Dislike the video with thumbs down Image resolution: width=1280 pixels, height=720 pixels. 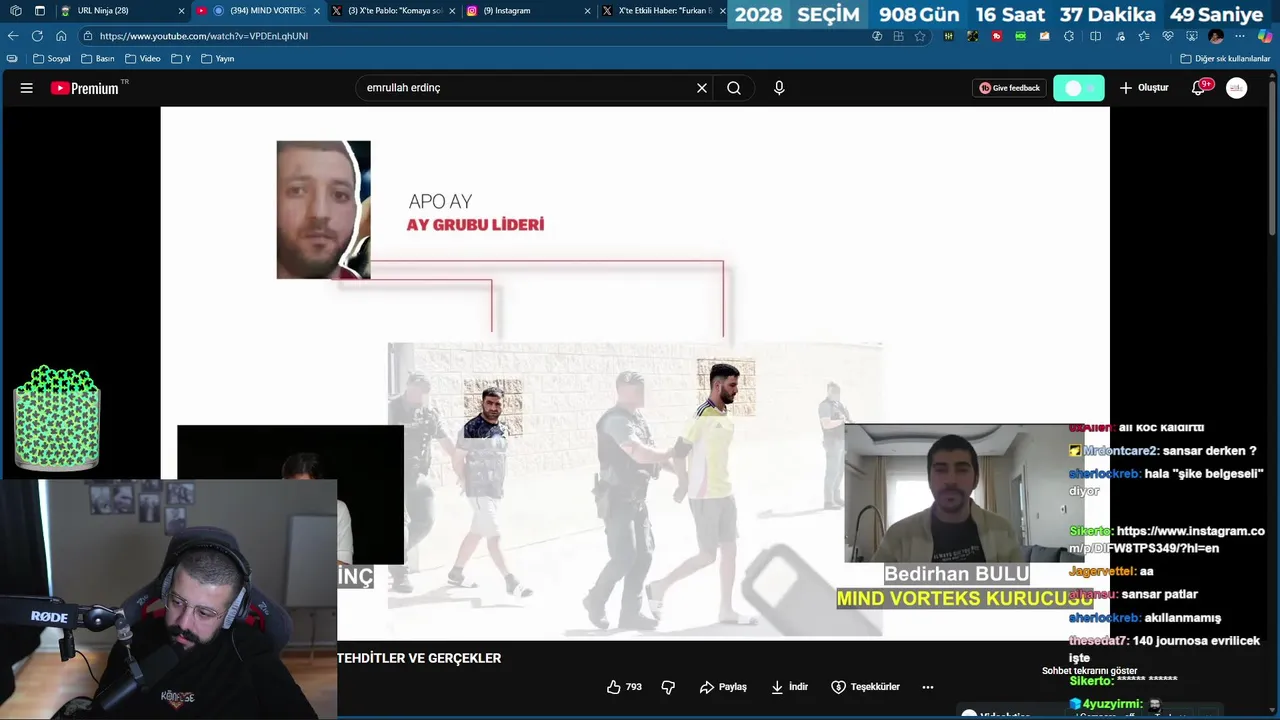tap(668, 687)
